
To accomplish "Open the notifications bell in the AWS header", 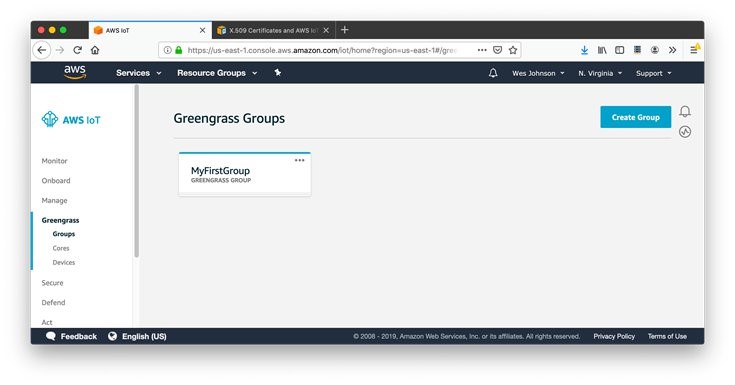I will pyautogui.click(x=493, y=73).
